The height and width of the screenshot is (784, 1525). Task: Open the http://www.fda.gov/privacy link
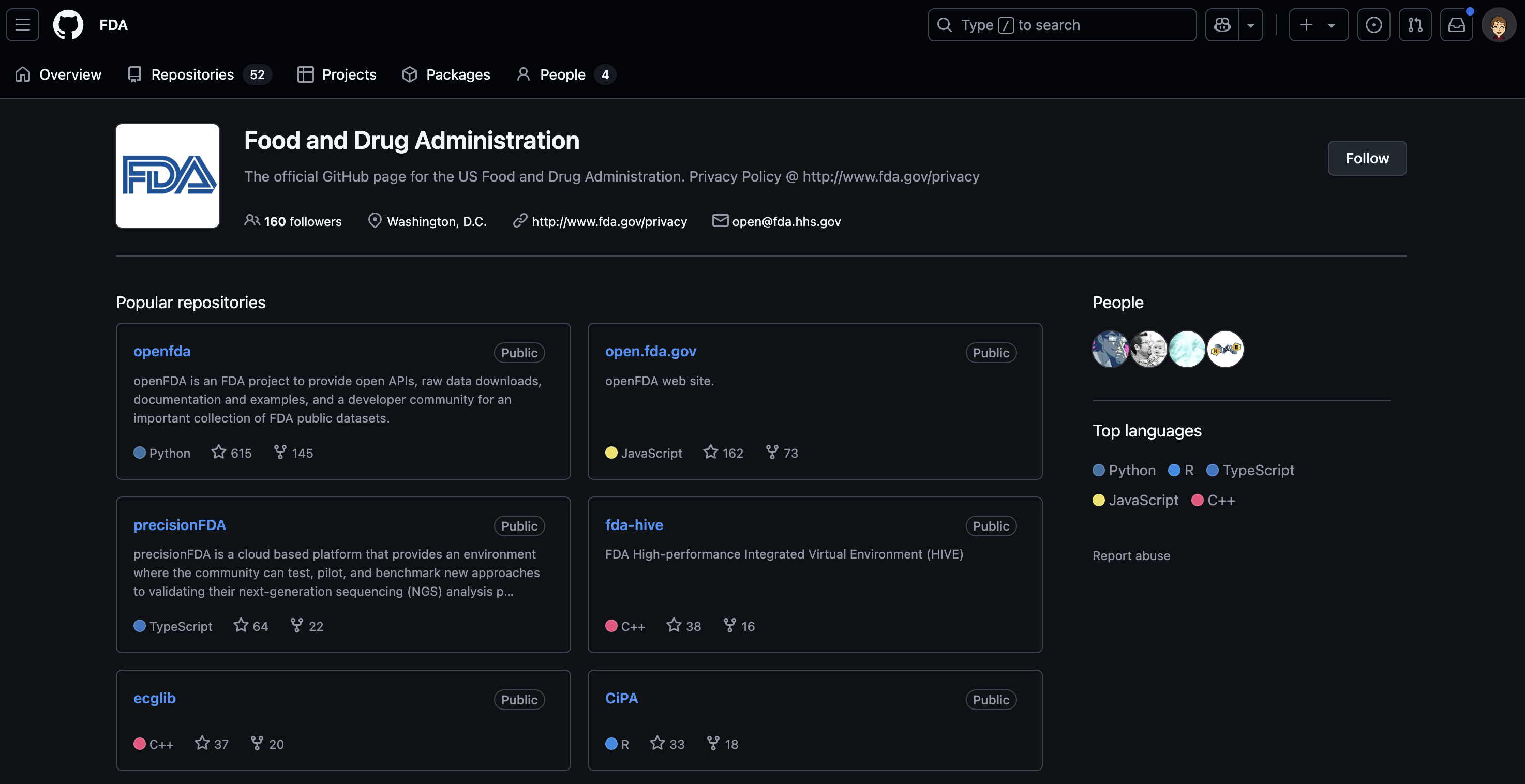coord(609,221)
